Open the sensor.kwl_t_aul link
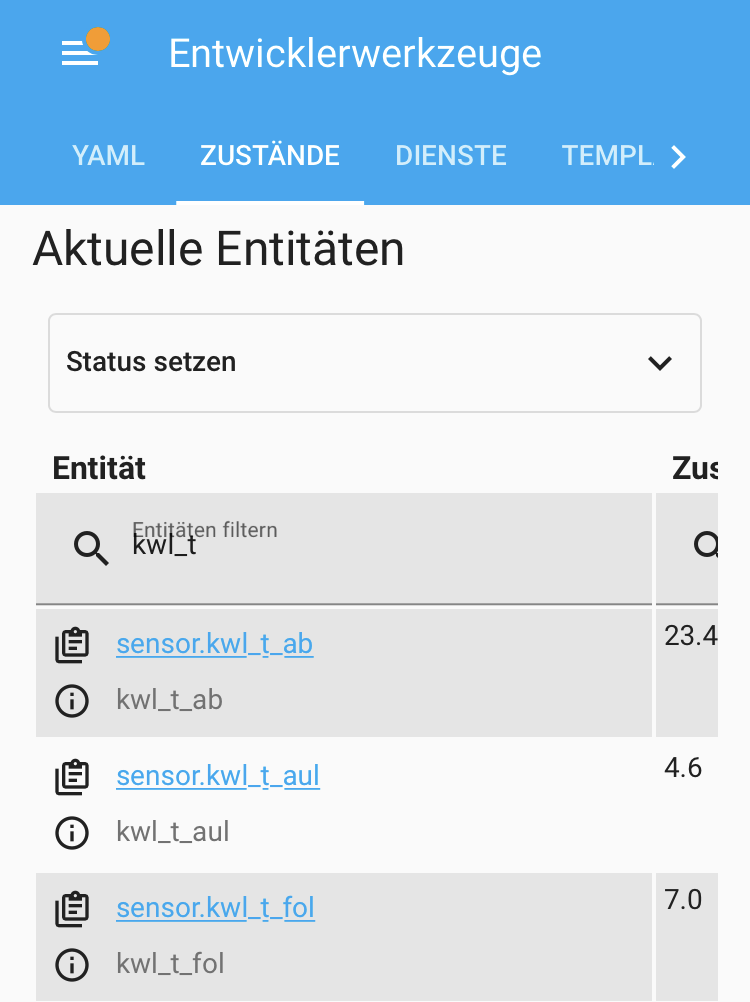 218,776
